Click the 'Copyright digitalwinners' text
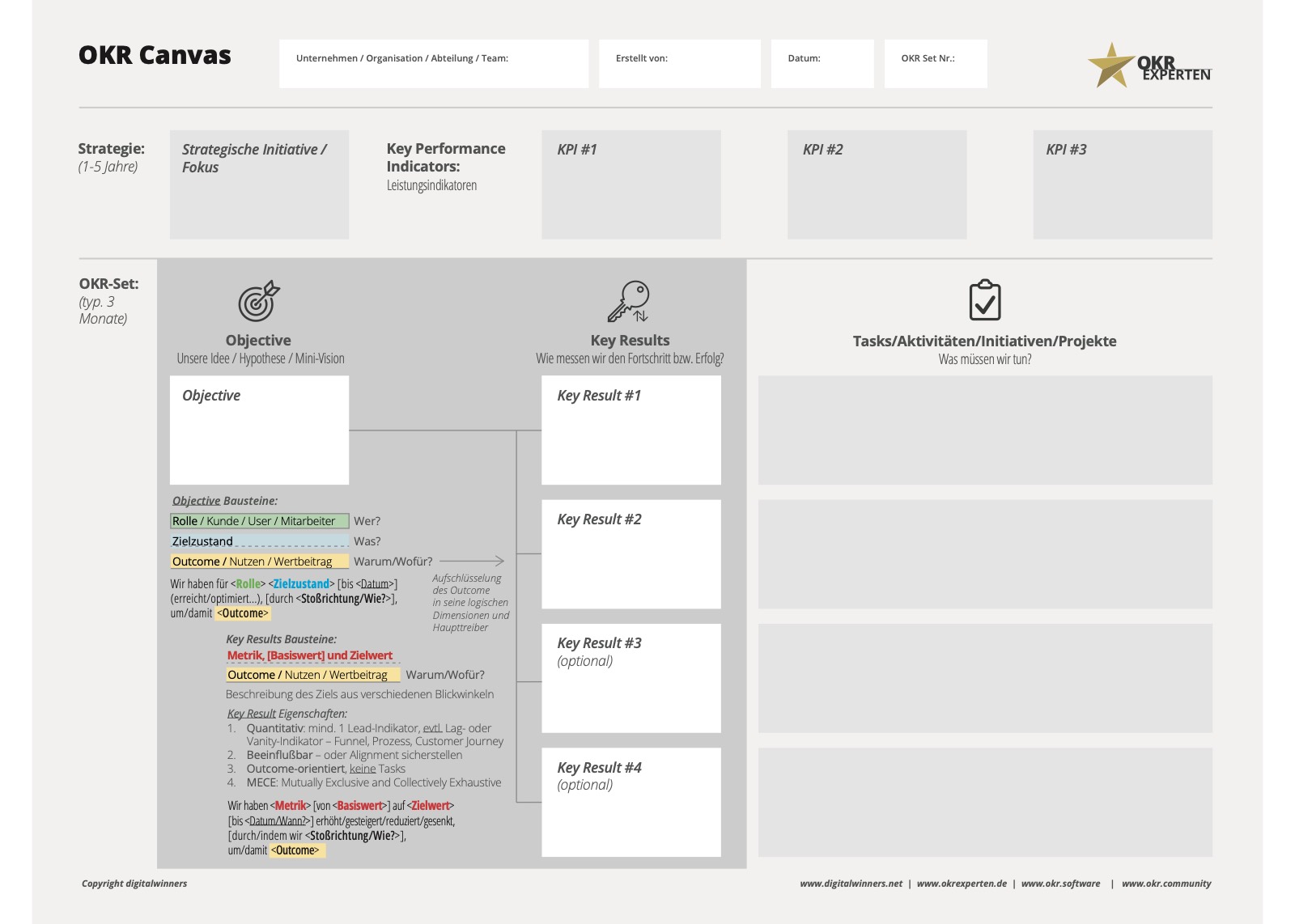The height and width of the screenshot is (924, 1295). point(134,884)
